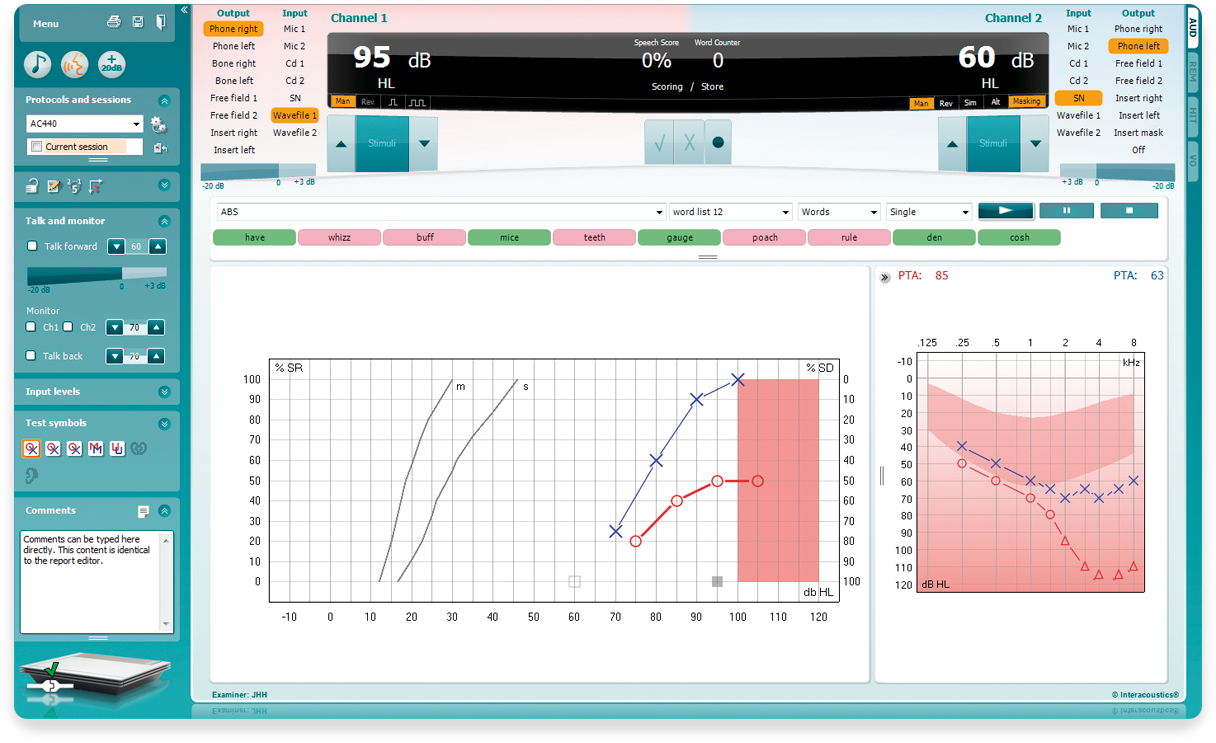The height and width of the screenshot is (743, 1216).
Task: Check the Talk back checkbox
Action: [32, 356]
